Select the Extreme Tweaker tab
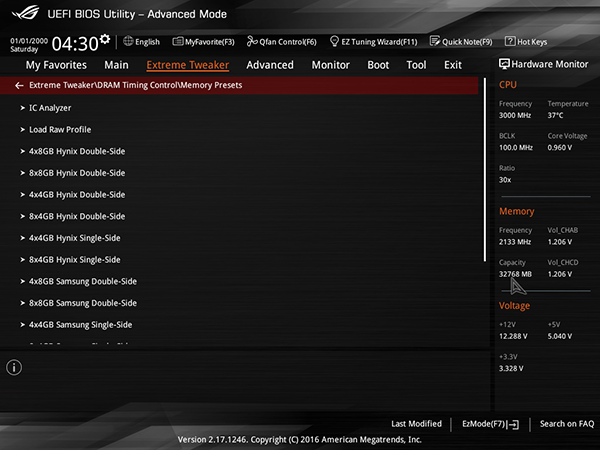Screen dimensions: 600x450 [188, 65]
